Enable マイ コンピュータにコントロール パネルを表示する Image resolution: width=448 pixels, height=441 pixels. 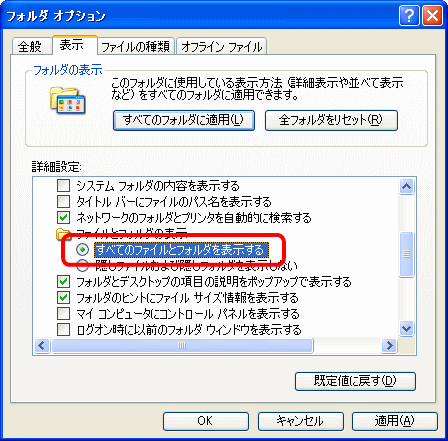pos(63,313)
